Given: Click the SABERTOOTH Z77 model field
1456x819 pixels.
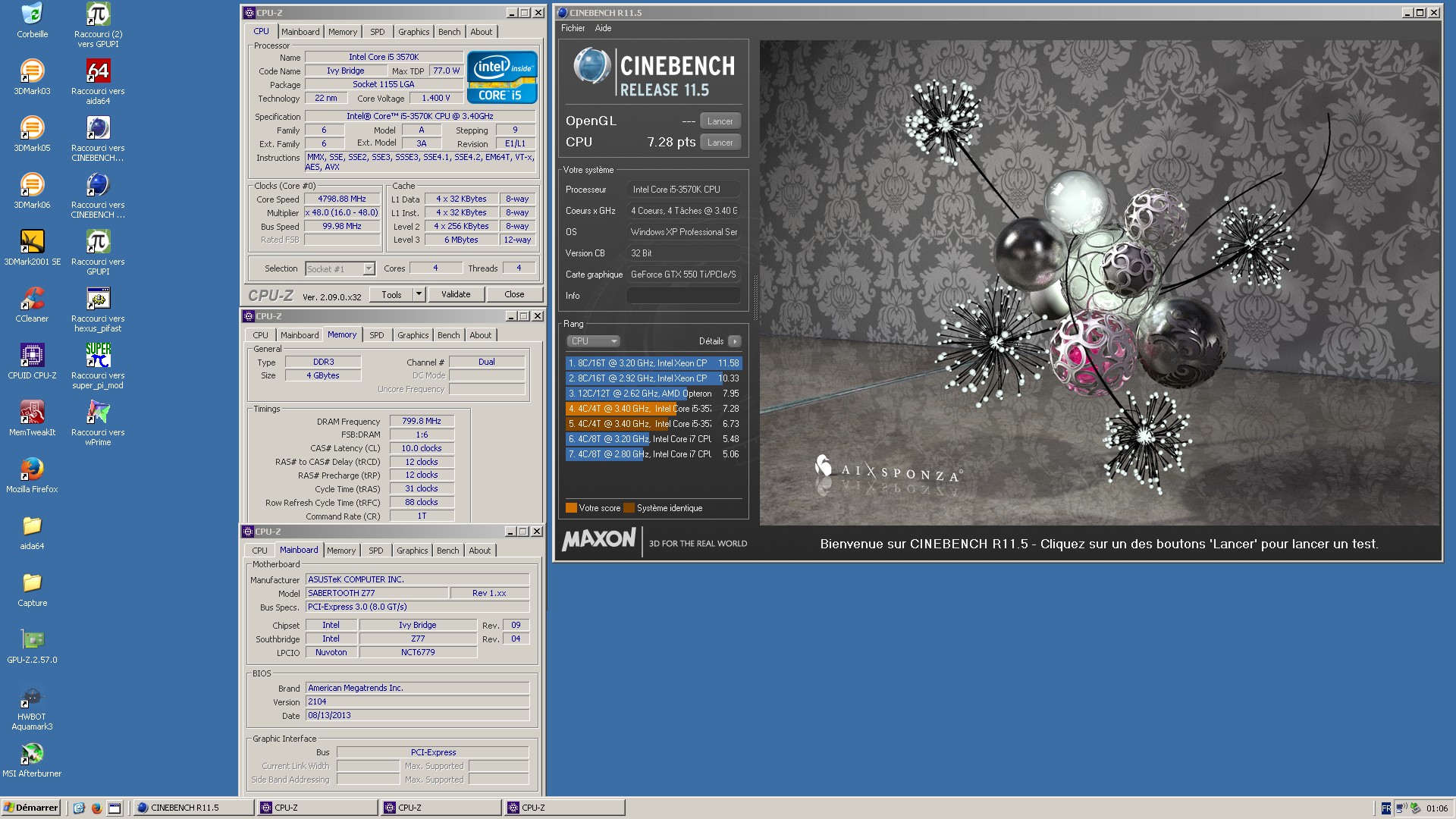Looking at the screenshot, I should coord(376,593).
